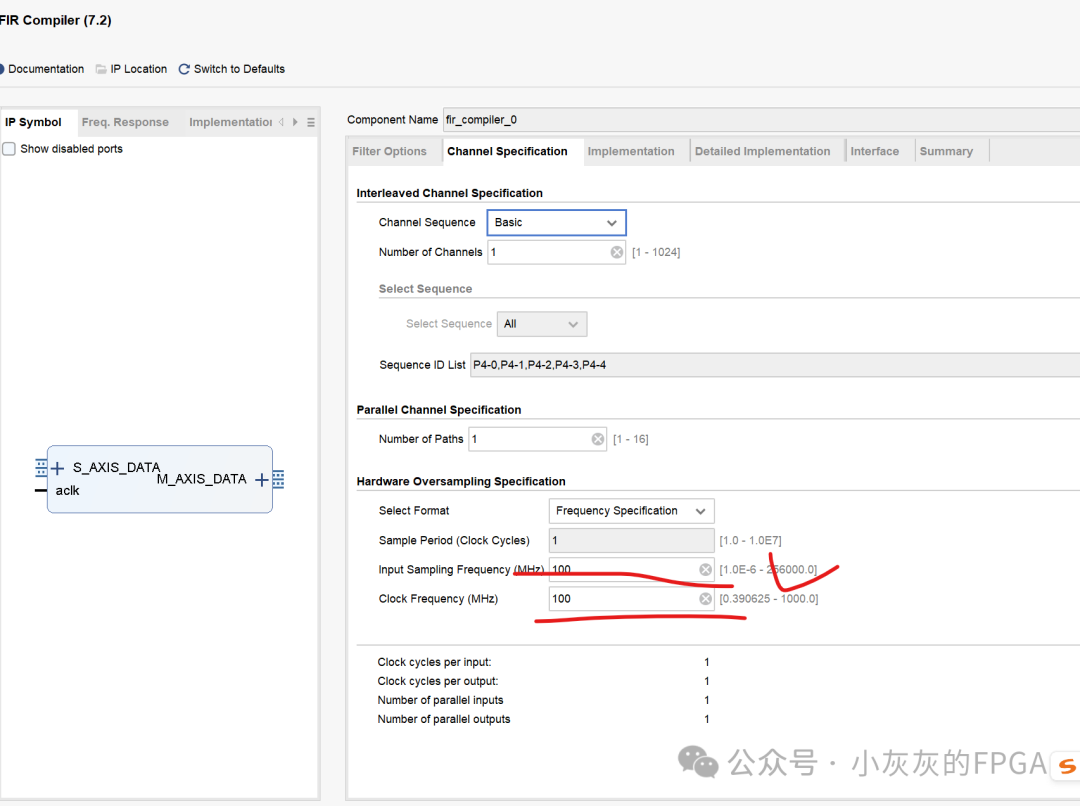Click the Documentation info icon

coord(1,69)
